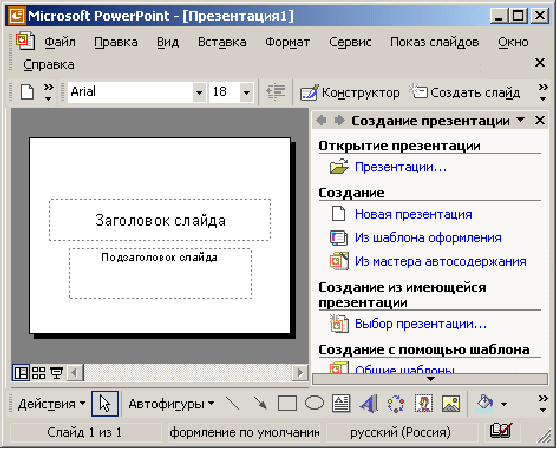Open the Вид menu
Image resolution: width=557 pixels, height=449 pixels.
168,42
